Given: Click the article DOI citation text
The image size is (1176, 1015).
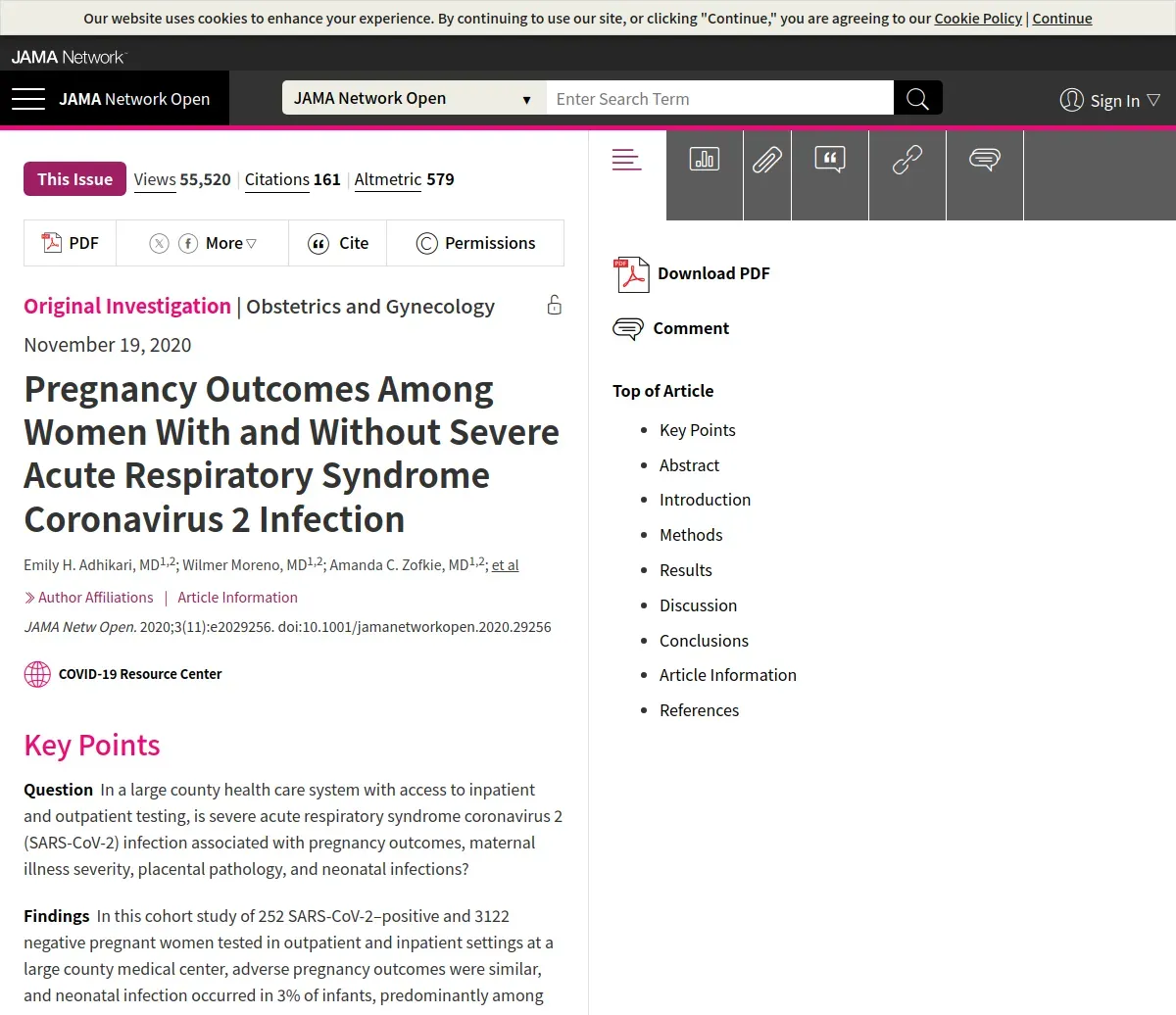Looking at the screenshot, I should tap(287, 627).
